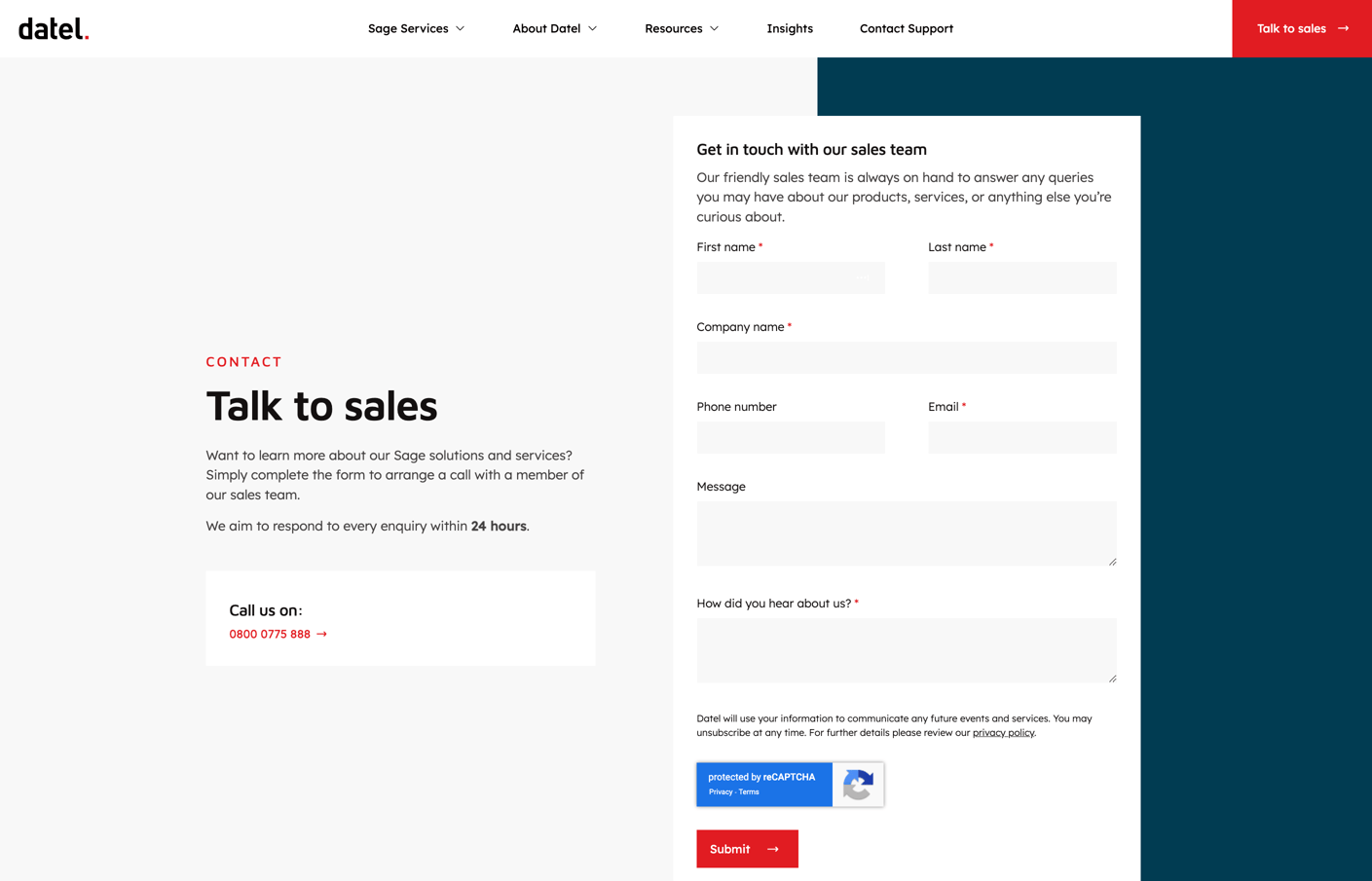The width and height of the screenshot is (1372, 881).
Task: Click the arrow icon beside phone number 0800 0775 888
Action: pyautogui.click(x=322, y=634)
